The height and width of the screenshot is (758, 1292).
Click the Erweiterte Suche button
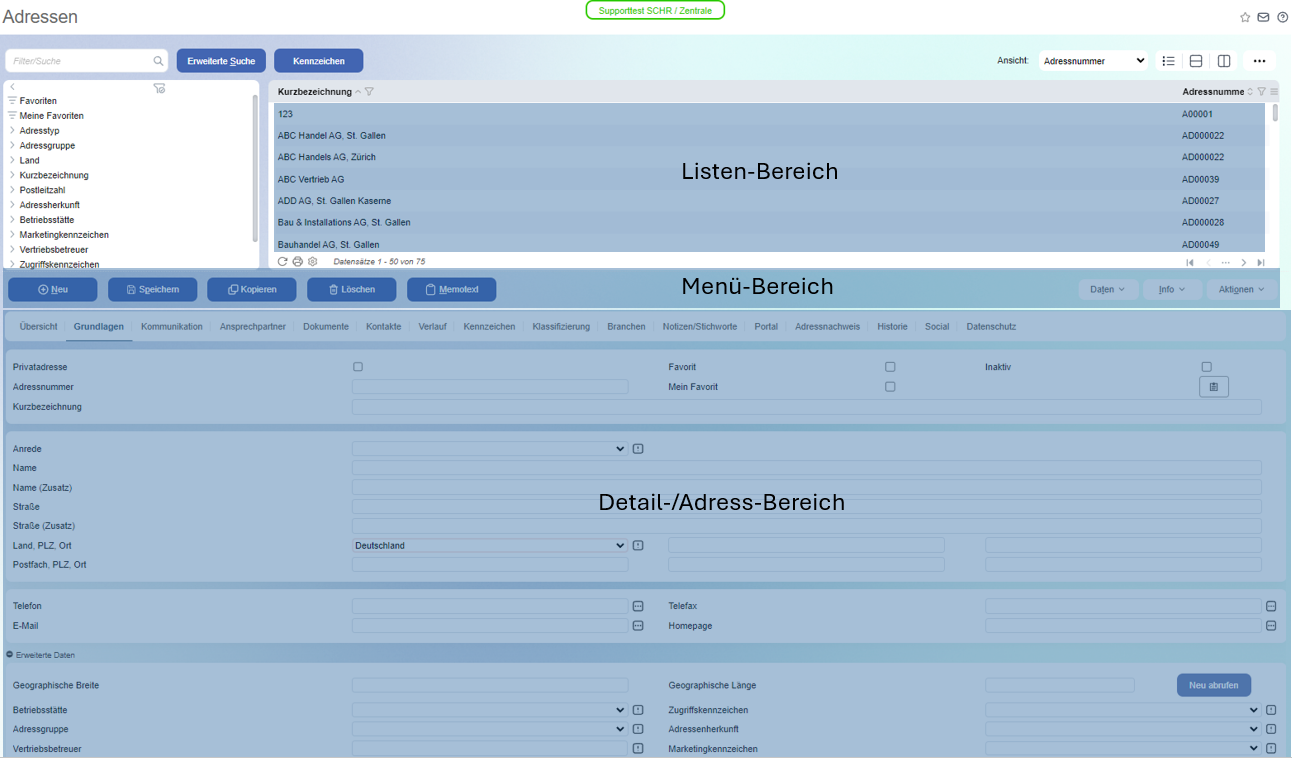(x=221, y=61)
